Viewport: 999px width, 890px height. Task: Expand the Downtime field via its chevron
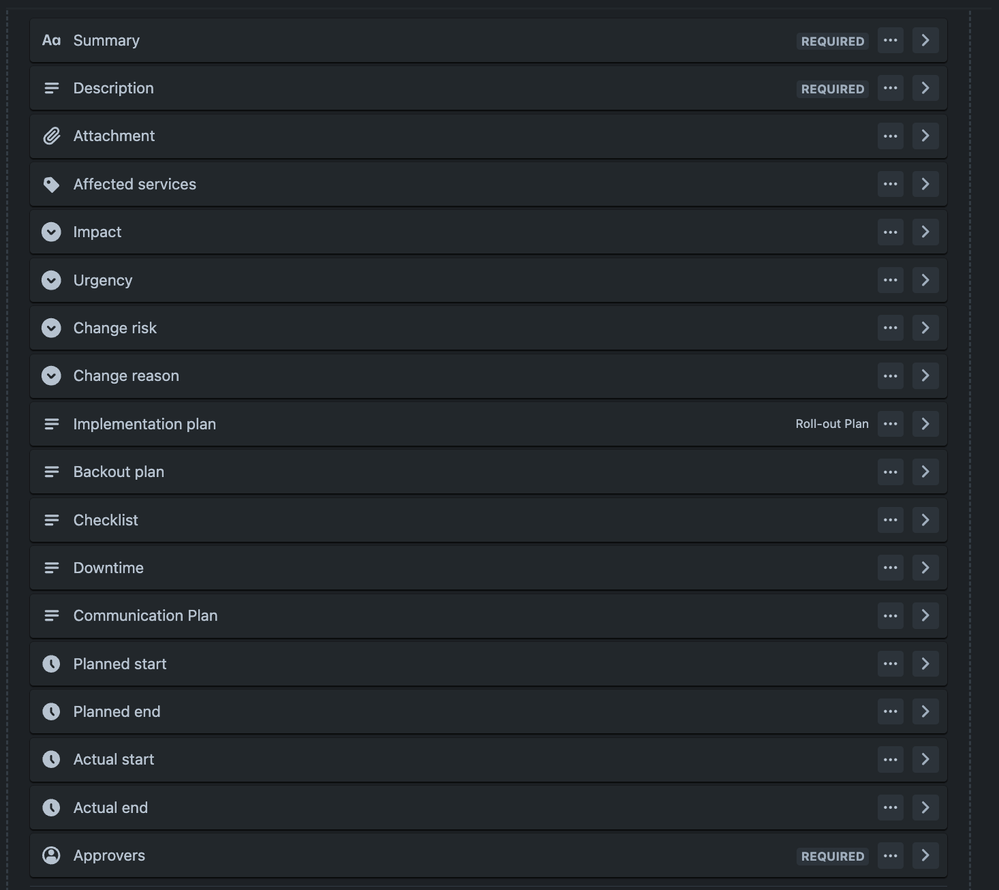pos(925,567)
